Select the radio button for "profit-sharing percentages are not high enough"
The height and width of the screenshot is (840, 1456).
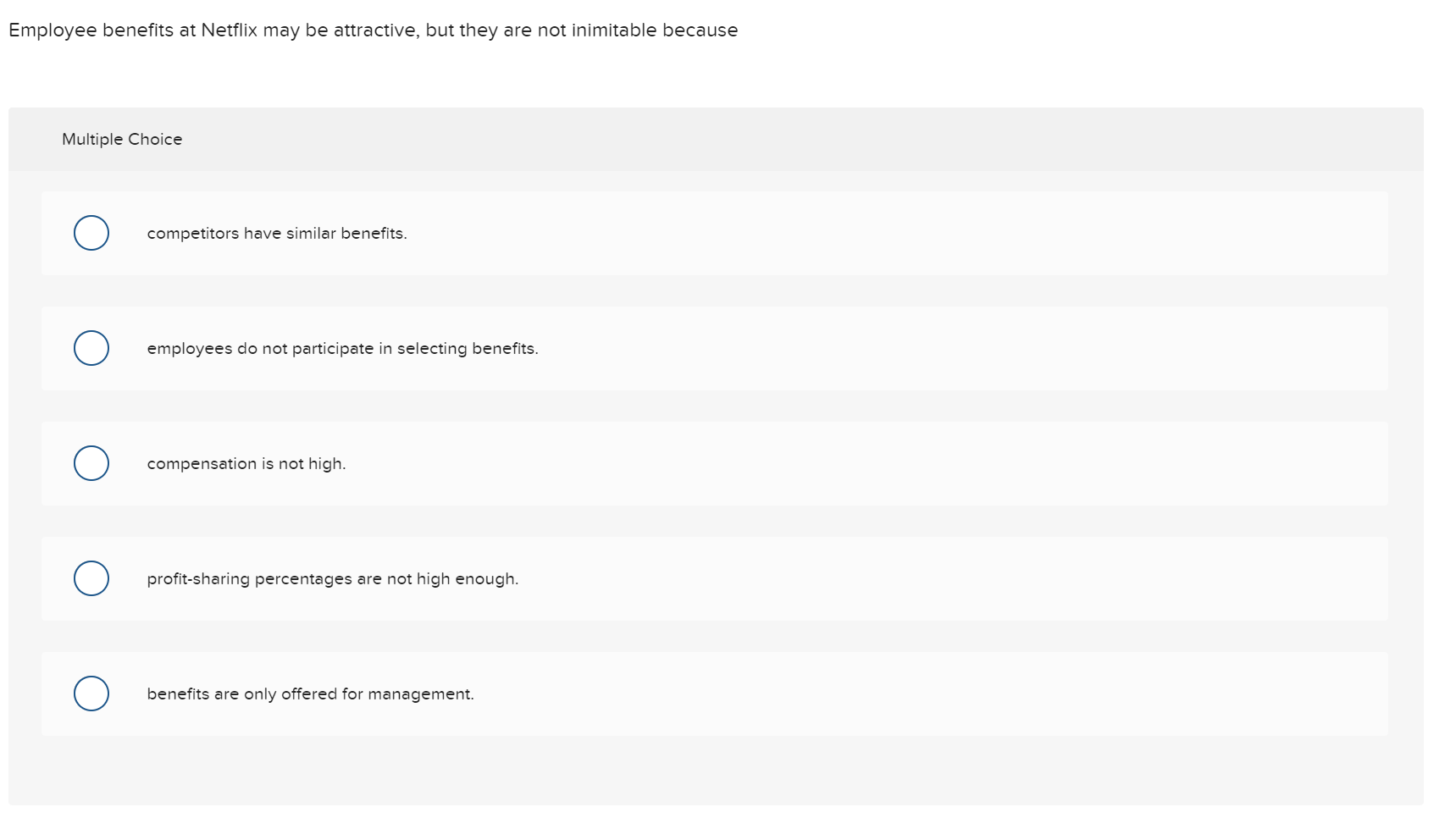point(91,577)
